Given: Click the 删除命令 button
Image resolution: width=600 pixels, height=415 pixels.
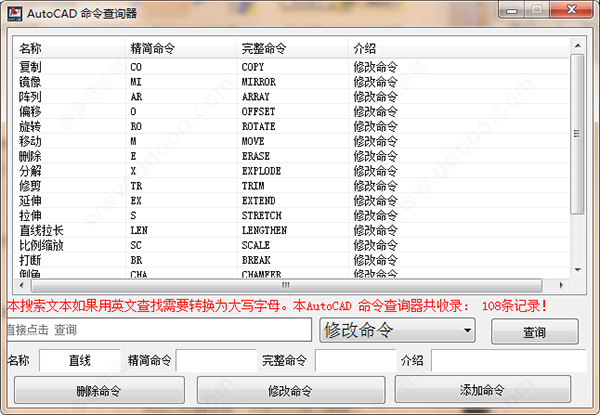Looking at the screenshot, I should 99,391.
